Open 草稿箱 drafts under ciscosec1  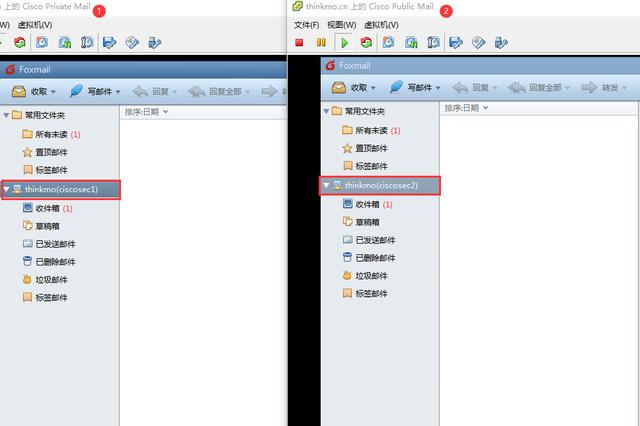click(41, 226)
